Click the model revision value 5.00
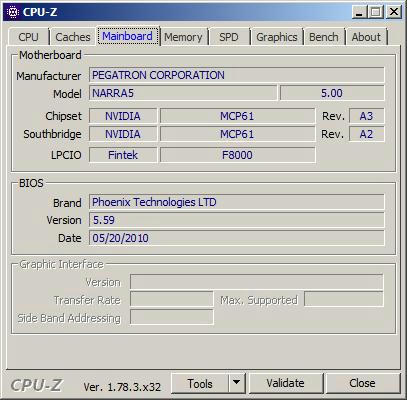407x400 pixels. tap(332, 93)
